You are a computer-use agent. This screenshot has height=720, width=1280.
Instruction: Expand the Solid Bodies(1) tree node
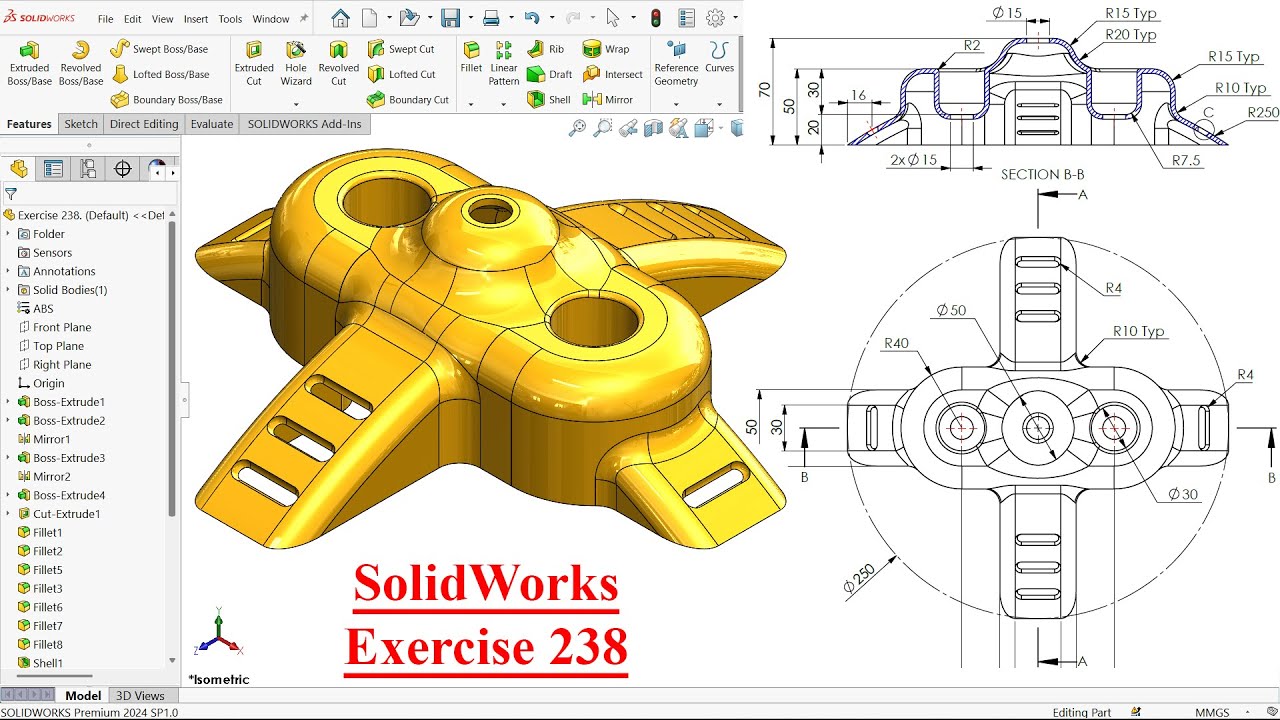point(8,290)
